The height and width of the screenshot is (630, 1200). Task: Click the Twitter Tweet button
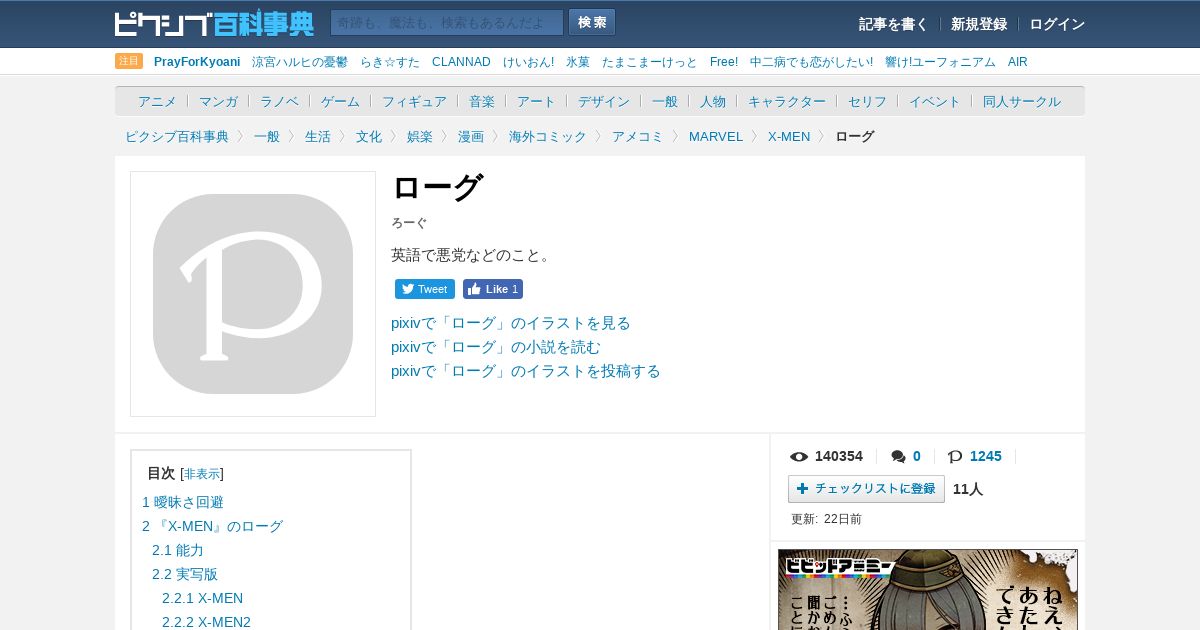point(425,289)
